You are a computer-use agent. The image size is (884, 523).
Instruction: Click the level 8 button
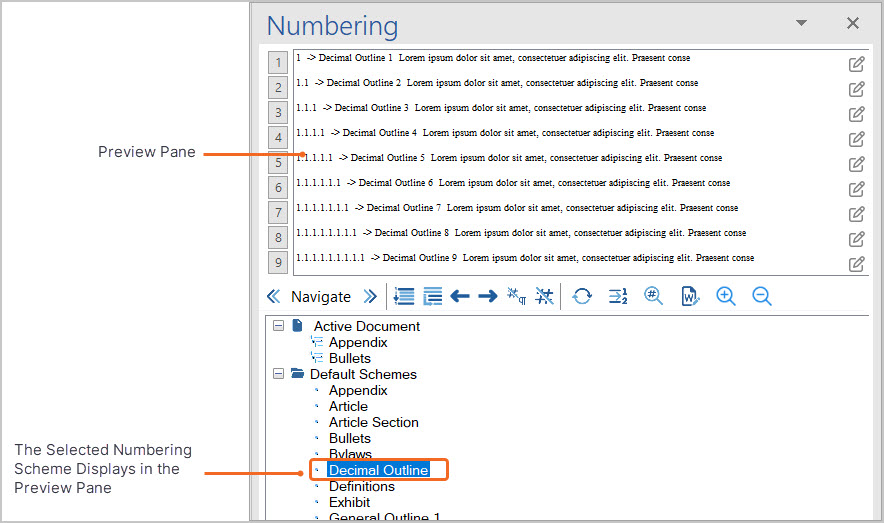(278, 237)
